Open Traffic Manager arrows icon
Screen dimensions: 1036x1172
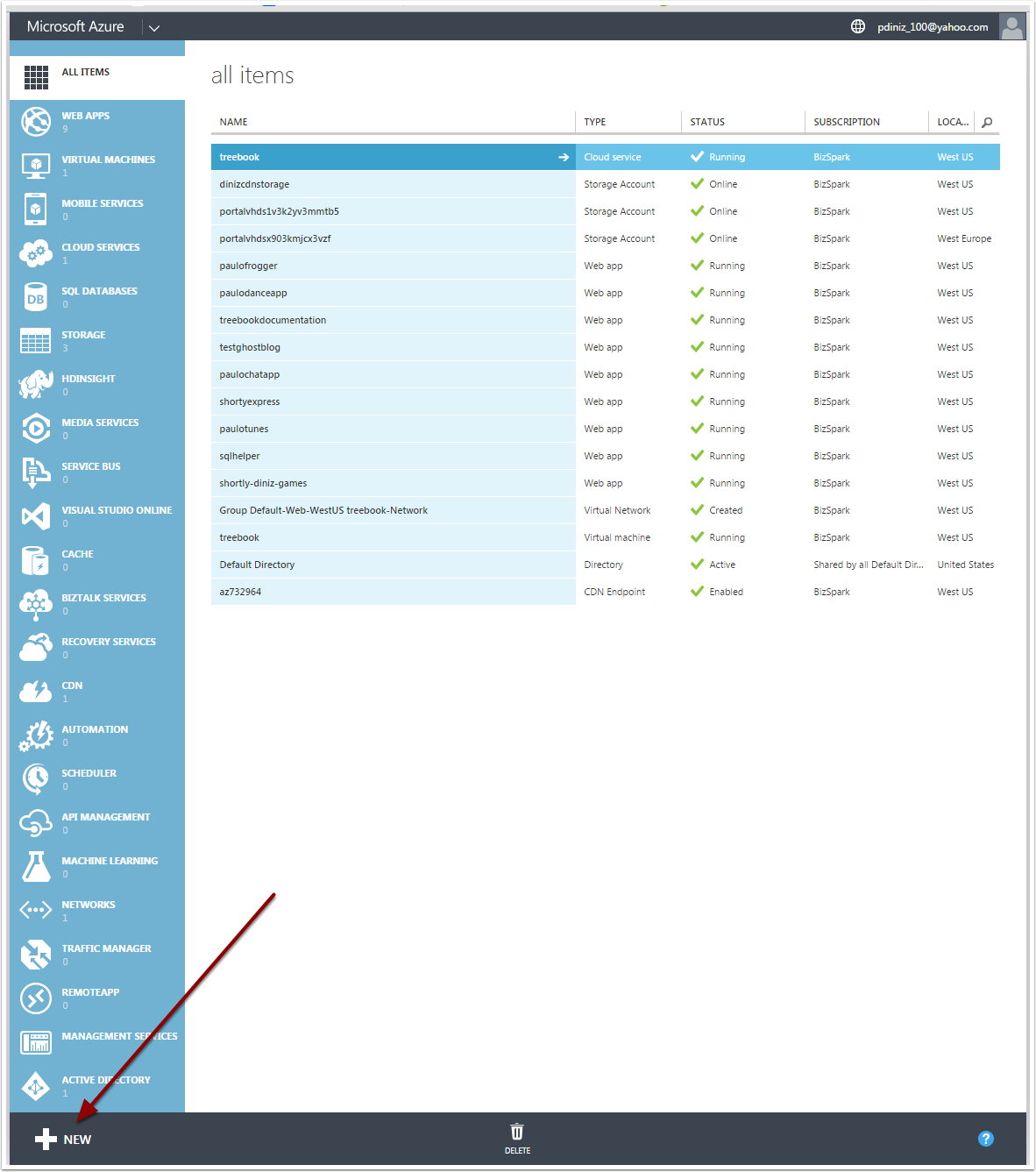(36, 955)
